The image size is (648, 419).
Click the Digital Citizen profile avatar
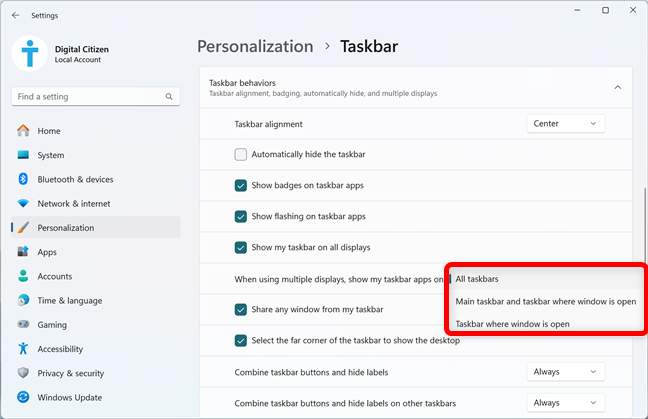[30, 54]
